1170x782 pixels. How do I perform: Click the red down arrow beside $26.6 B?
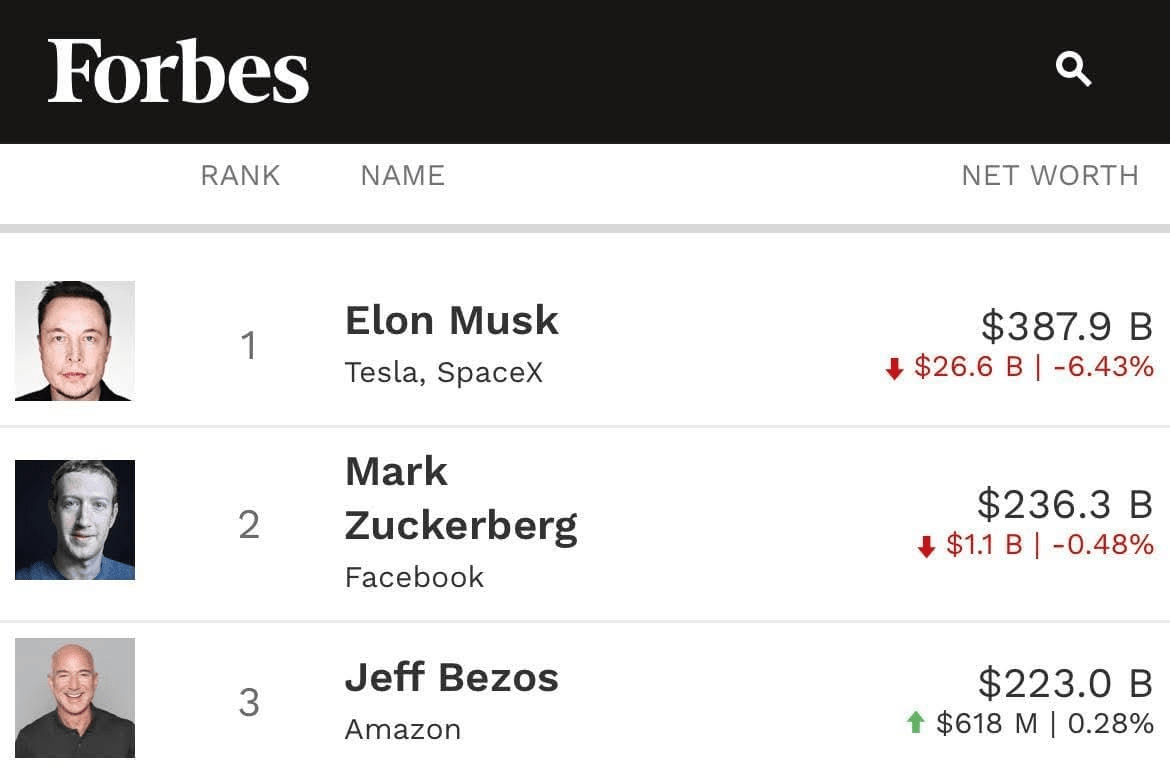tap(894, 369)
